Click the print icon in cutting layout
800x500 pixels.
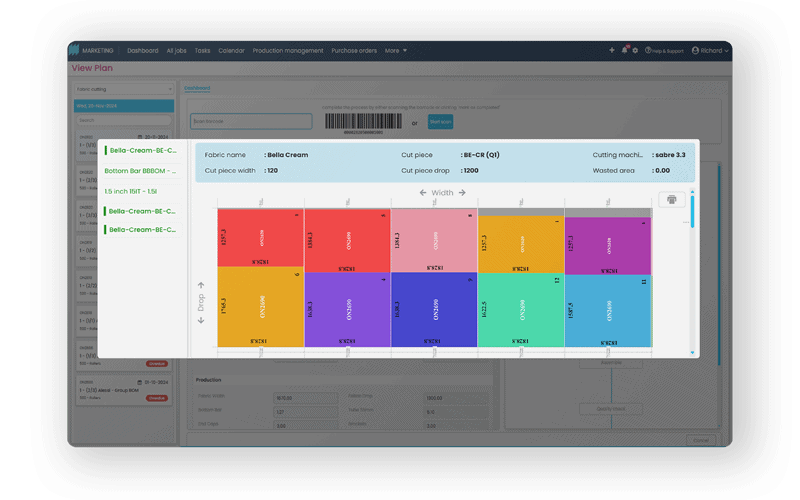(x=671, y=199)
